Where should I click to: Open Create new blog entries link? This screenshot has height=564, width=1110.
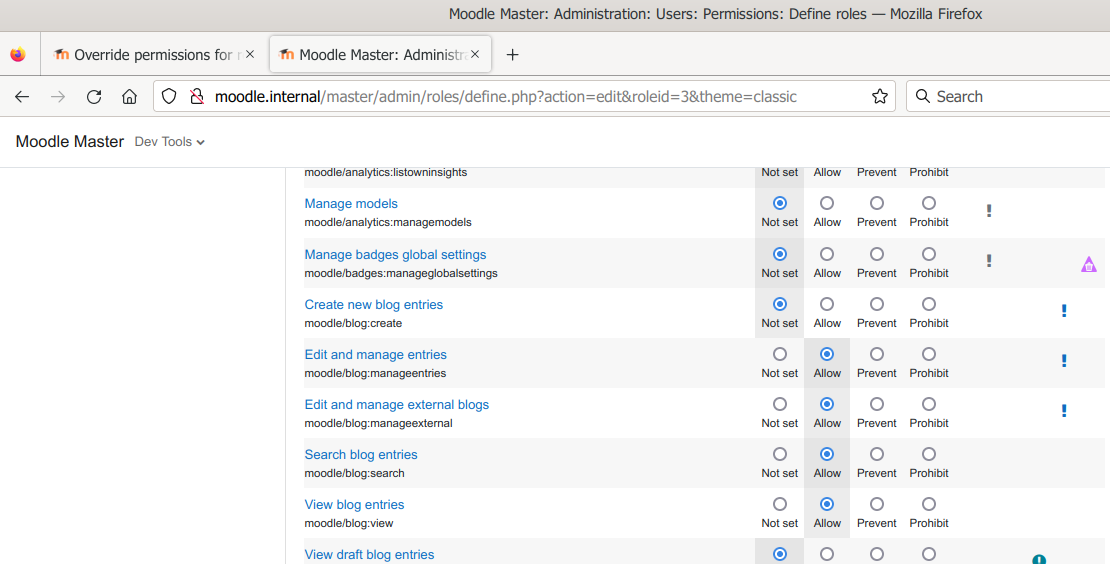click(x=374, y=305)
